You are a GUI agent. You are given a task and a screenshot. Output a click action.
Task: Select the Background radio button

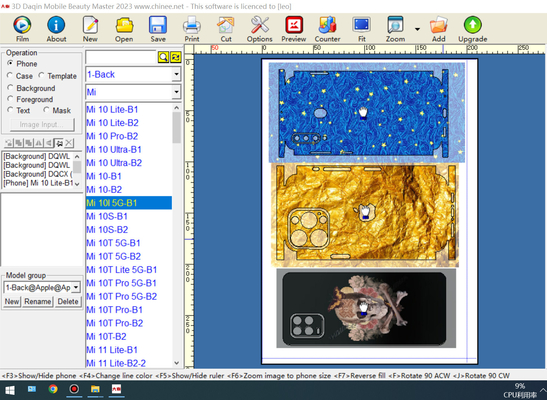(10, 88)
